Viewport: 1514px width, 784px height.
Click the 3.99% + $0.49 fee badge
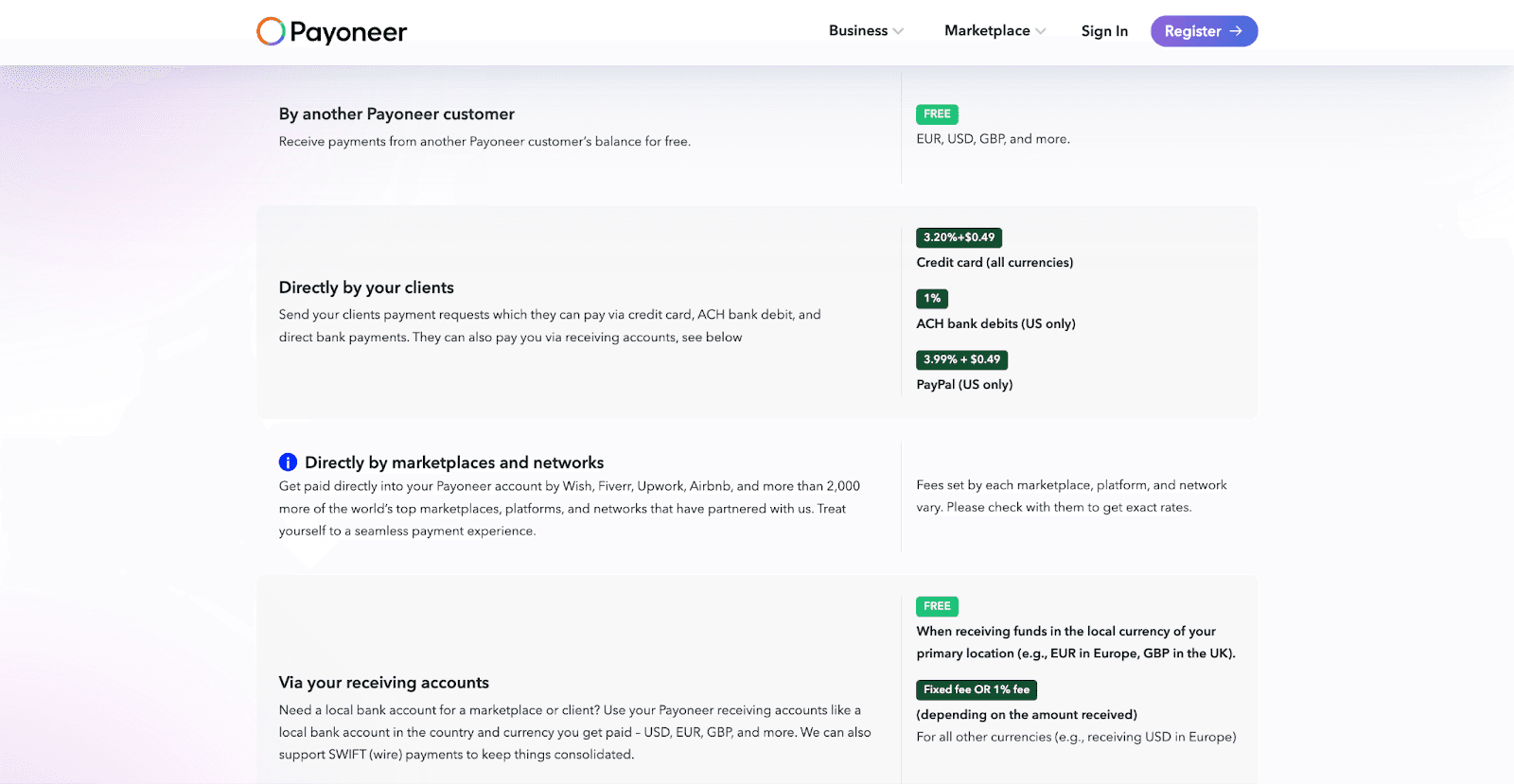tap(961, 359)
